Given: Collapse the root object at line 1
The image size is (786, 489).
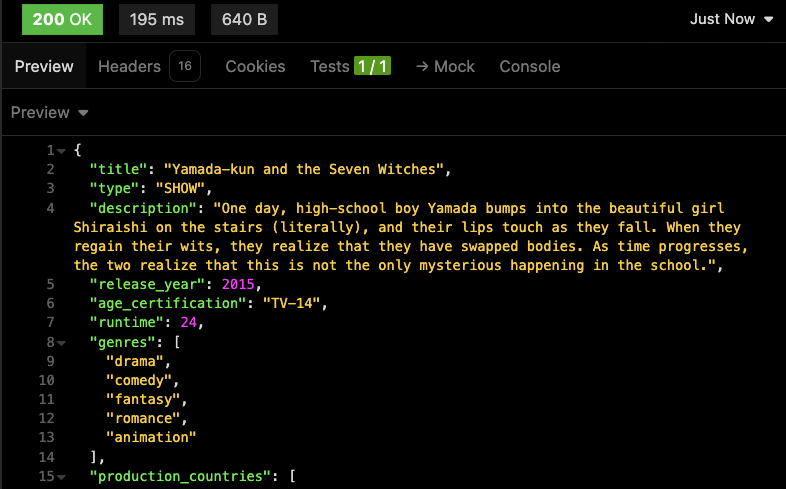Looking at the screenshot, I should tap(61, 151).
